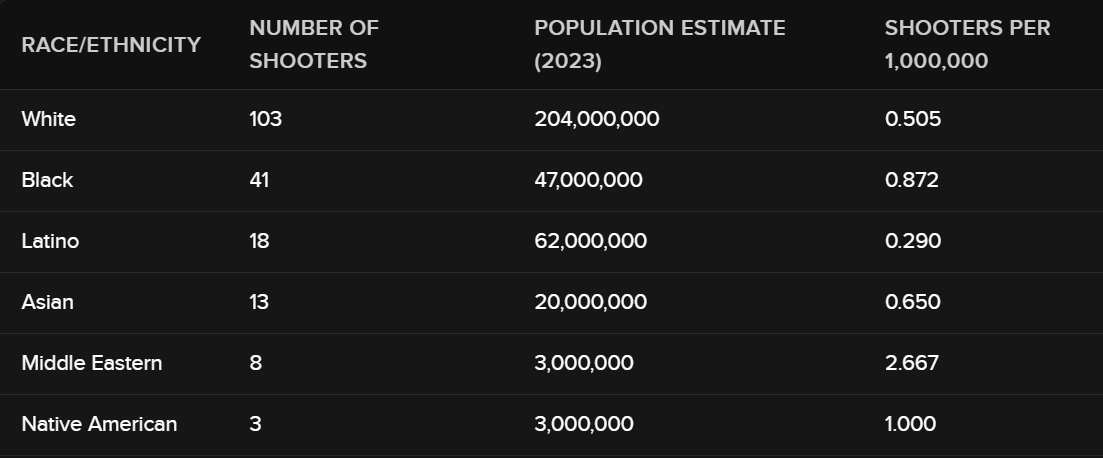
Task: Click the RACE/ETHNICITY column header
Action: point(111,45)
